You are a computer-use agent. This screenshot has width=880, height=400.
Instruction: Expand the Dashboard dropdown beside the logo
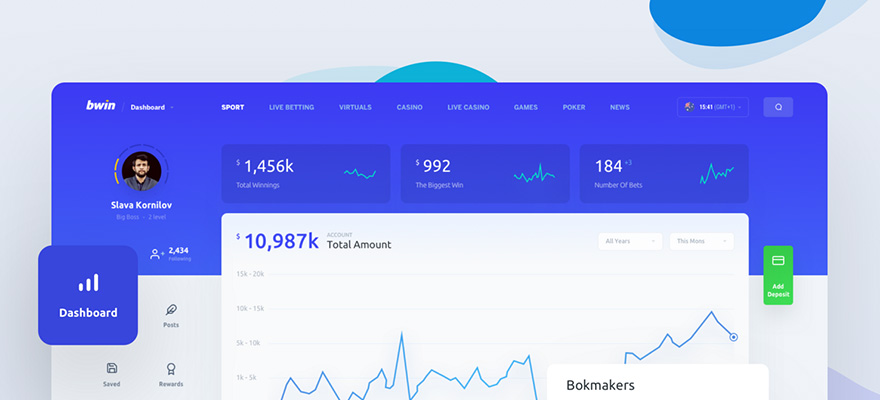pyautogui.click(x=152, y=107)
